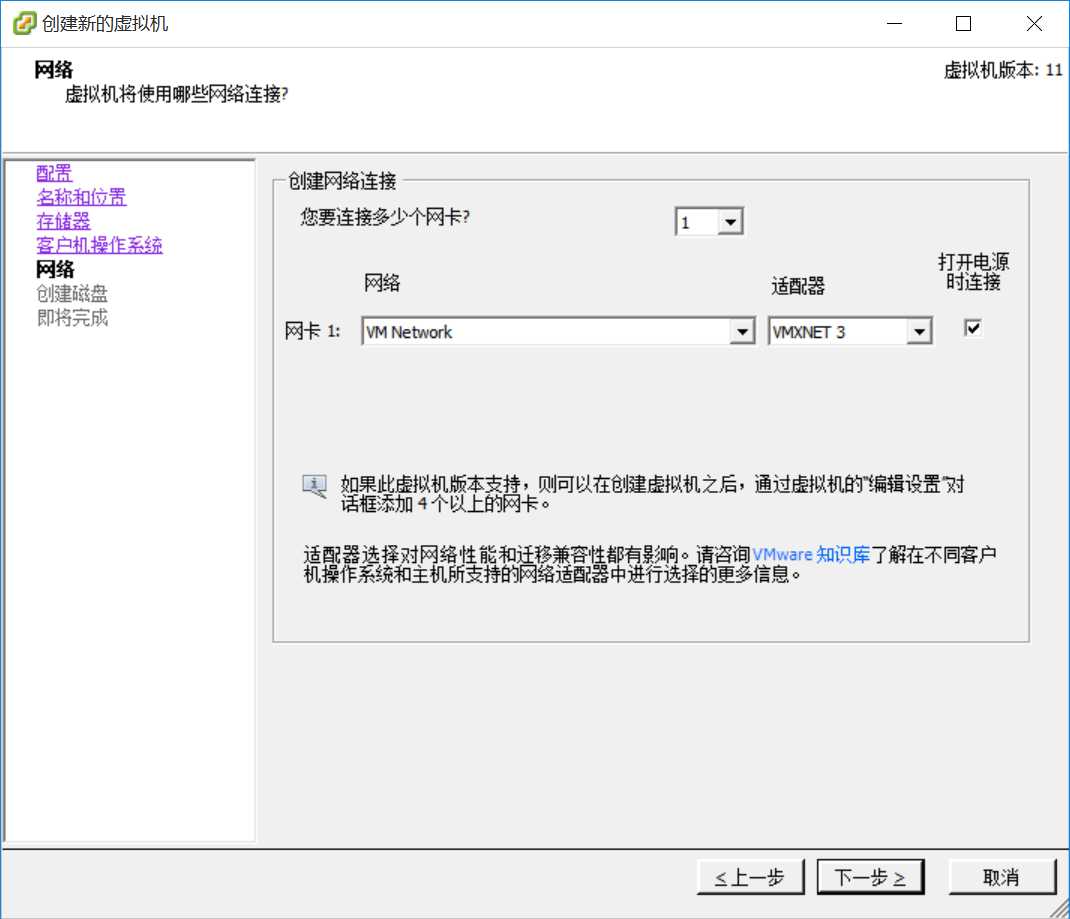Go to the 存储器 step
Screen dimensions: 1070x919
coord(63,221)
